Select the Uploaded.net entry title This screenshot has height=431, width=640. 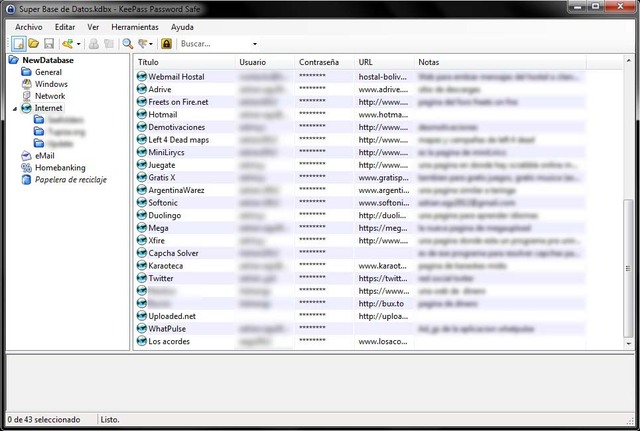click(x=172, y=316)
